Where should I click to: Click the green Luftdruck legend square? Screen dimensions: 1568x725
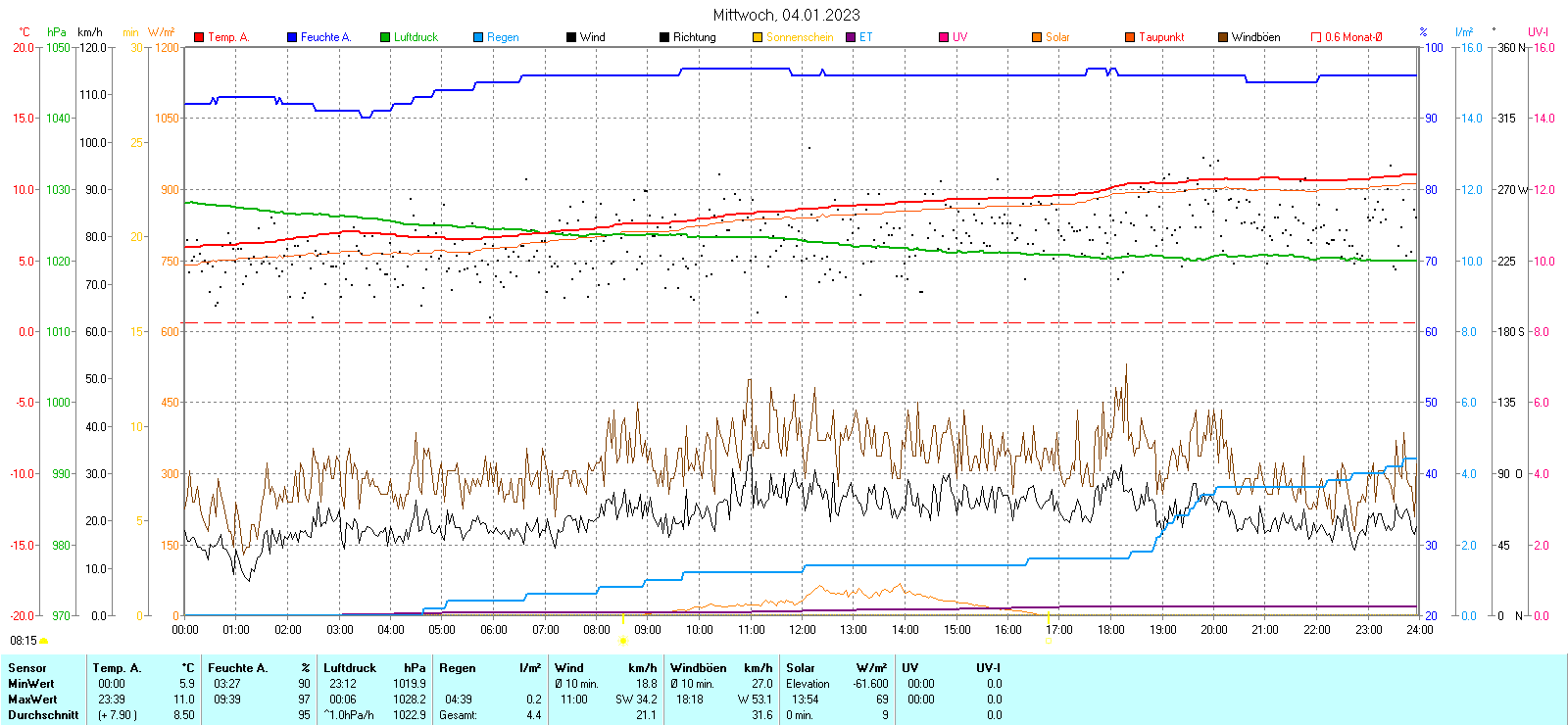click(385, 37)
